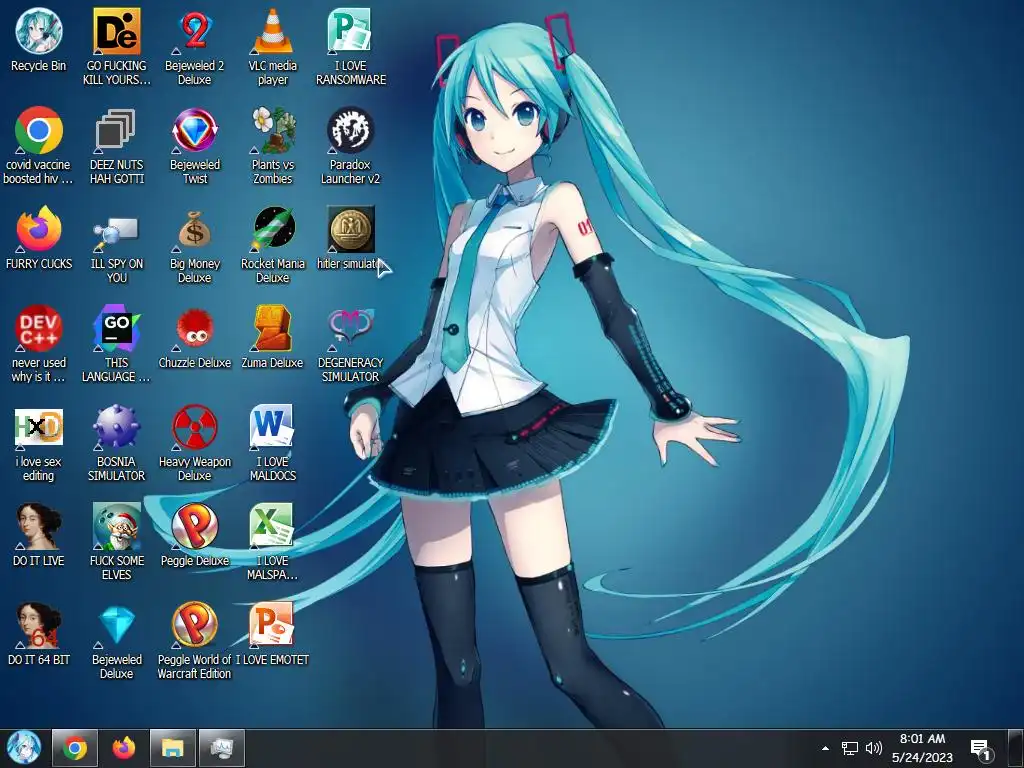1024x768 pixels.
Task: Open the network status tray icon
Action: 850,748
